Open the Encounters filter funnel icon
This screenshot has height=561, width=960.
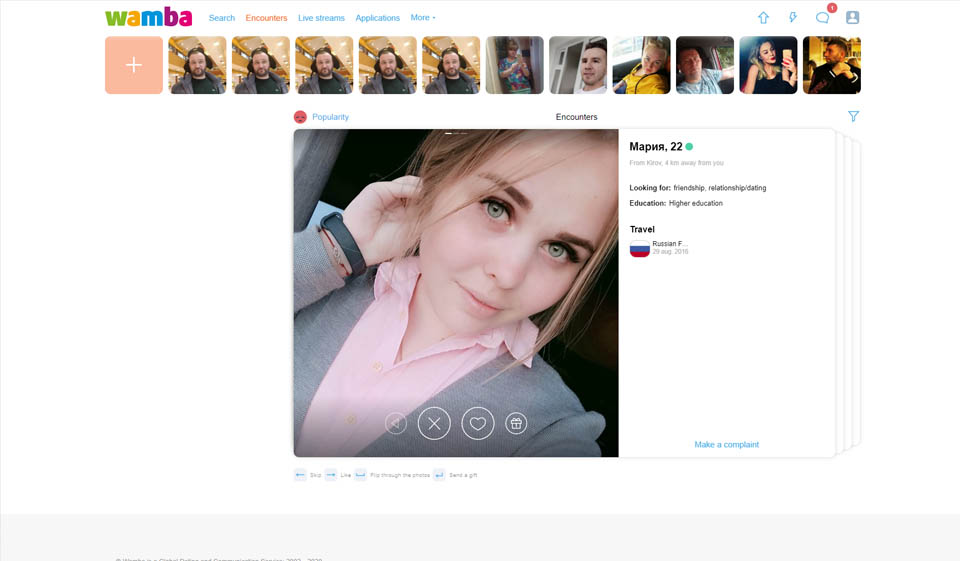pos(853,116)
